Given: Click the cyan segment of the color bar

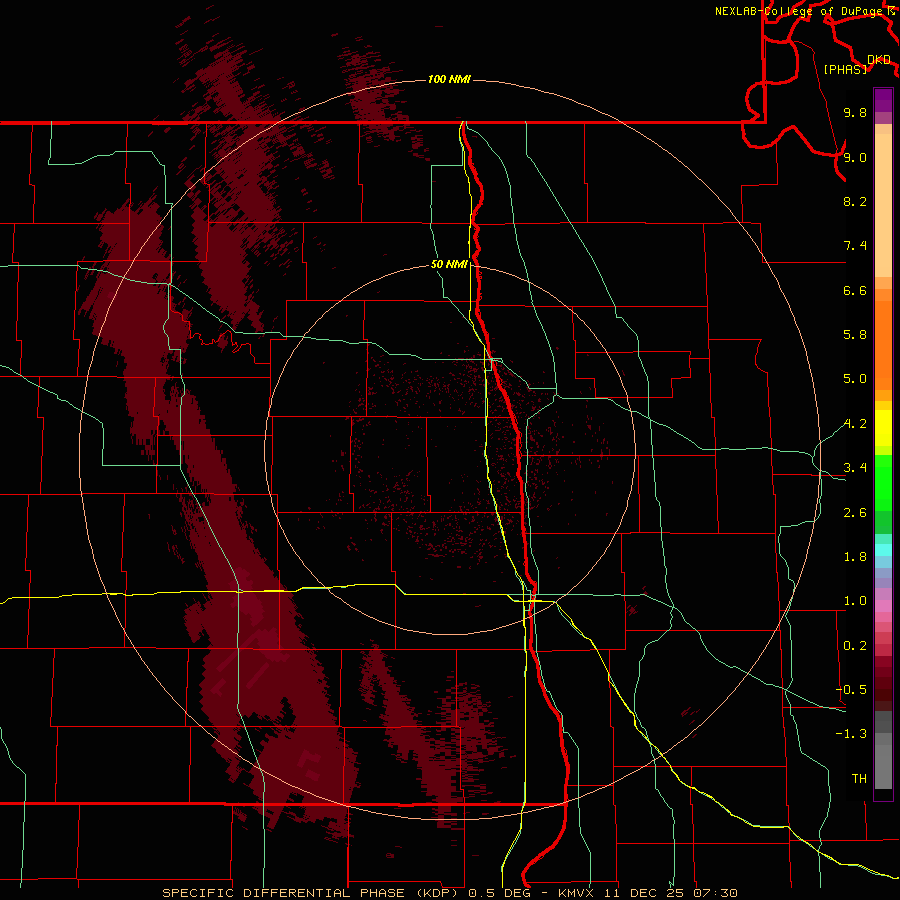Looking at the screenshot, I should coord(883,550).
